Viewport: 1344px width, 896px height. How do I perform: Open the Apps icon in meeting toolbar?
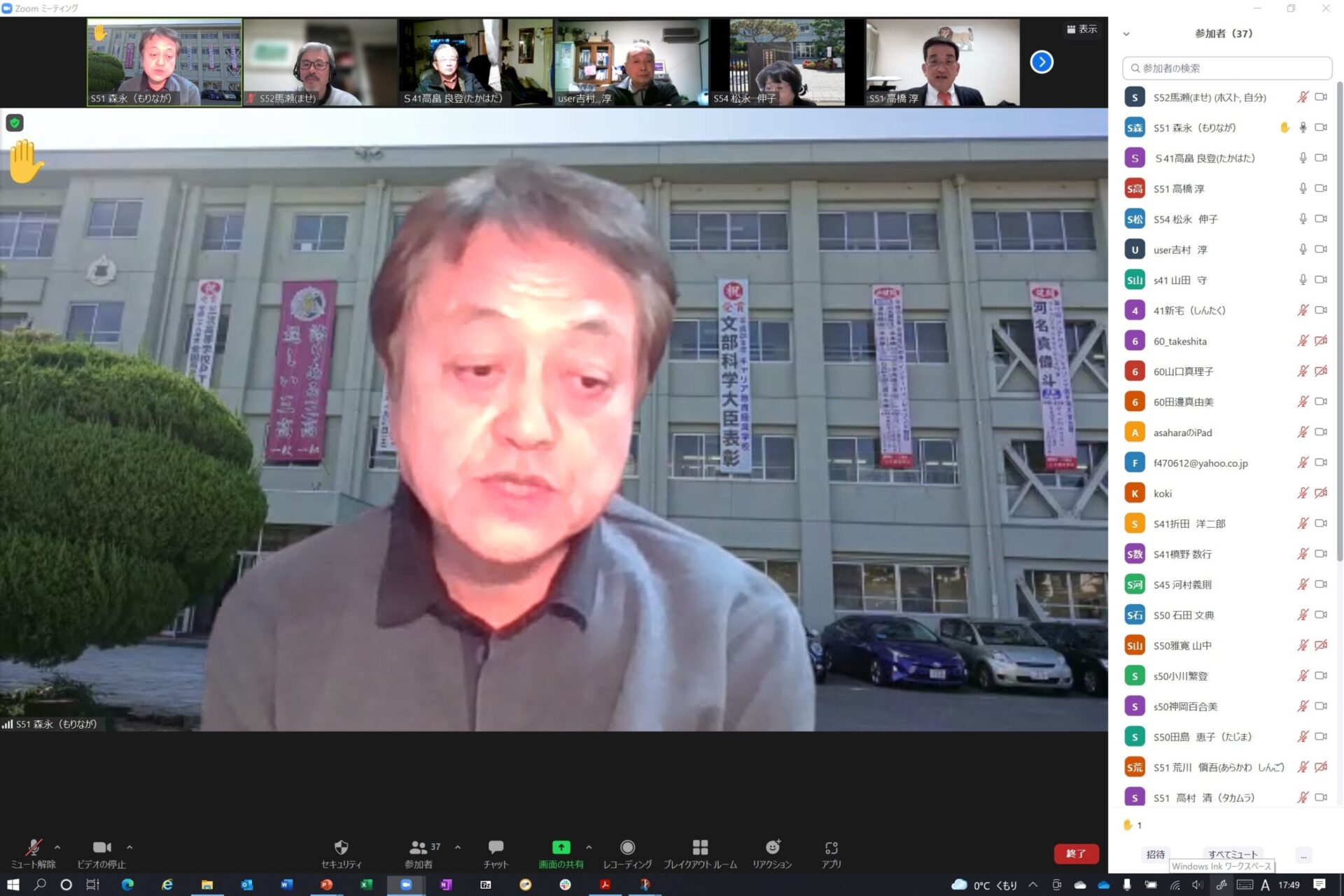[831, 848]
